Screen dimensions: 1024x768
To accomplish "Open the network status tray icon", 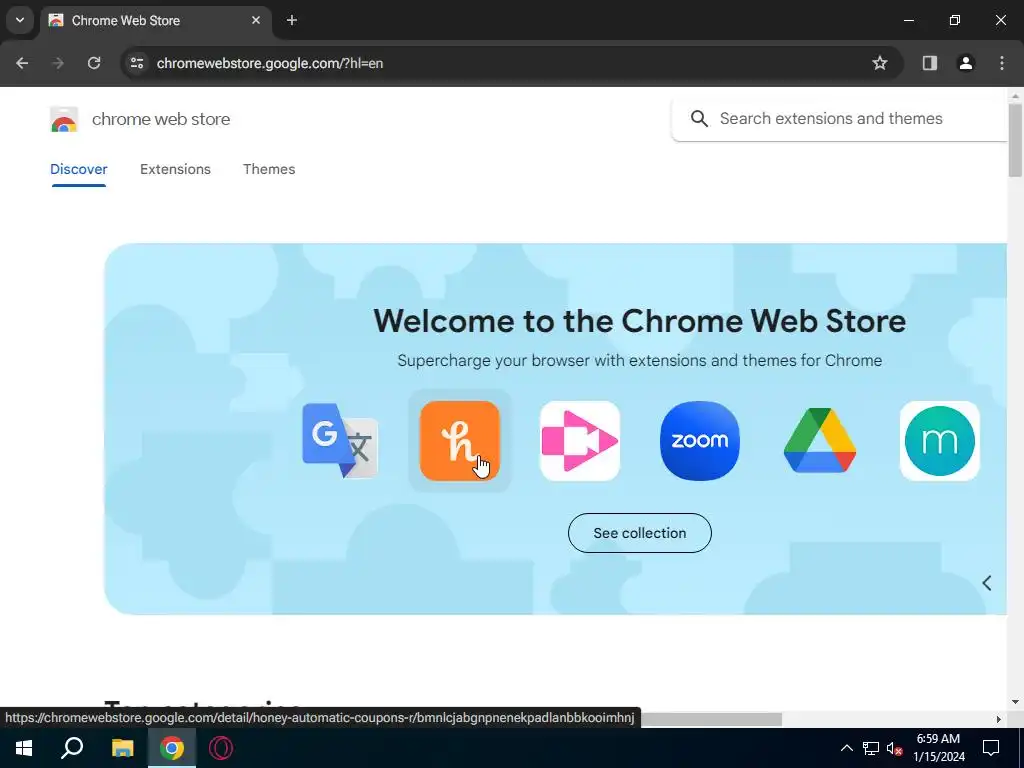I will click(871, 748).
